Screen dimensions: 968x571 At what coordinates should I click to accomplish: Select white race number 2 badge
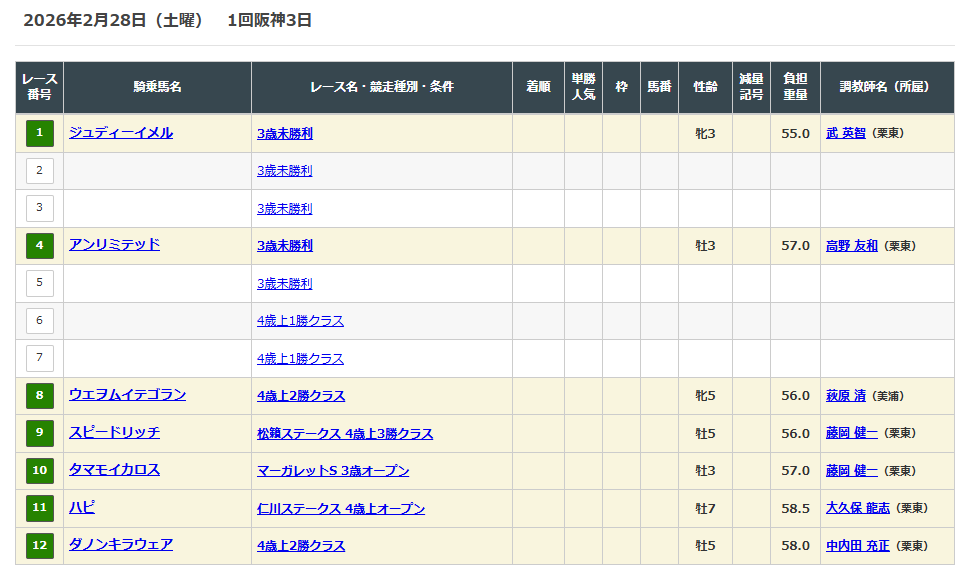(x=40, y=171)
